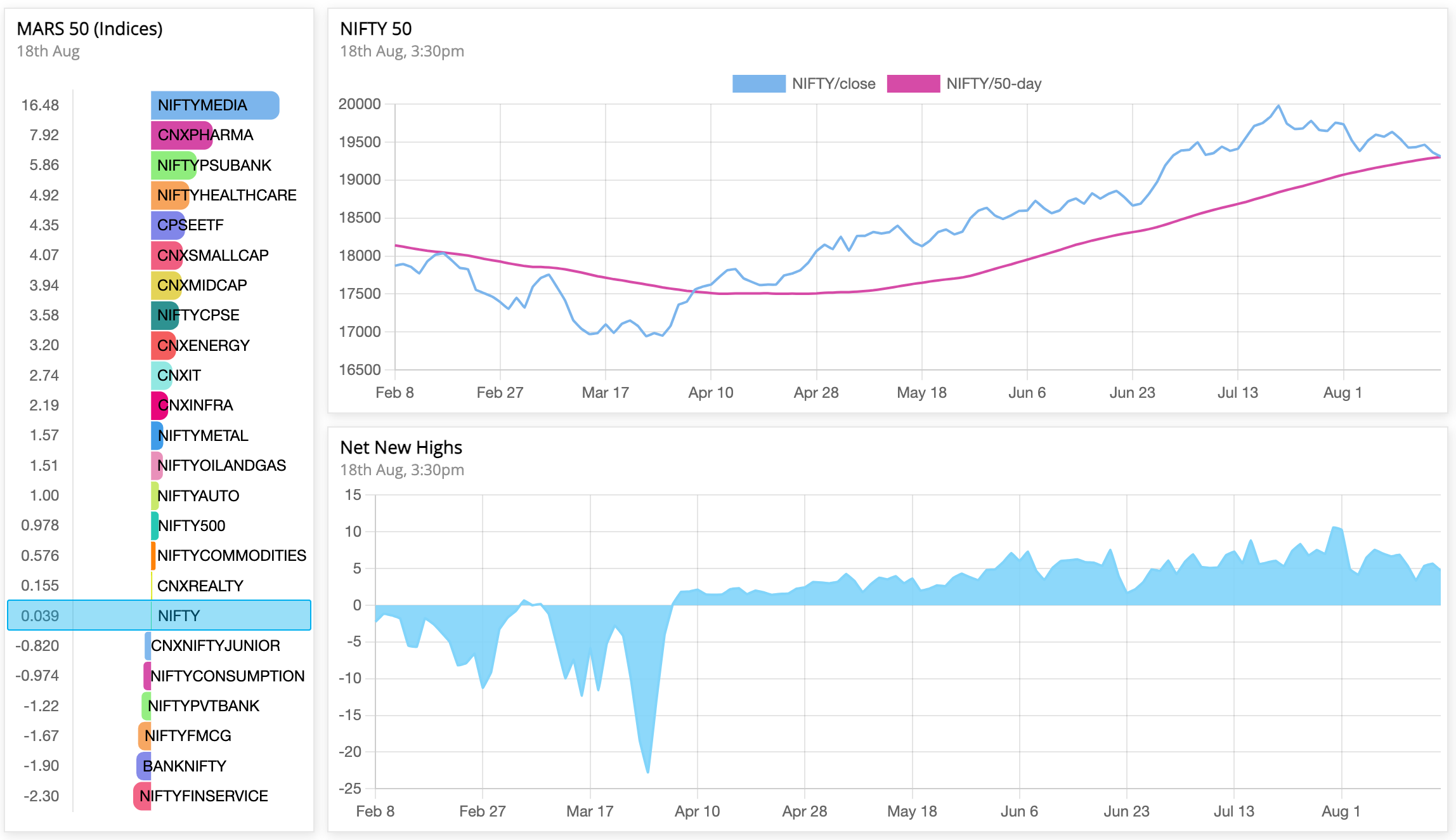Select the NIFTYHEALTHCARE bar
The image size is (1456, 840).
[x=169, y=195]
